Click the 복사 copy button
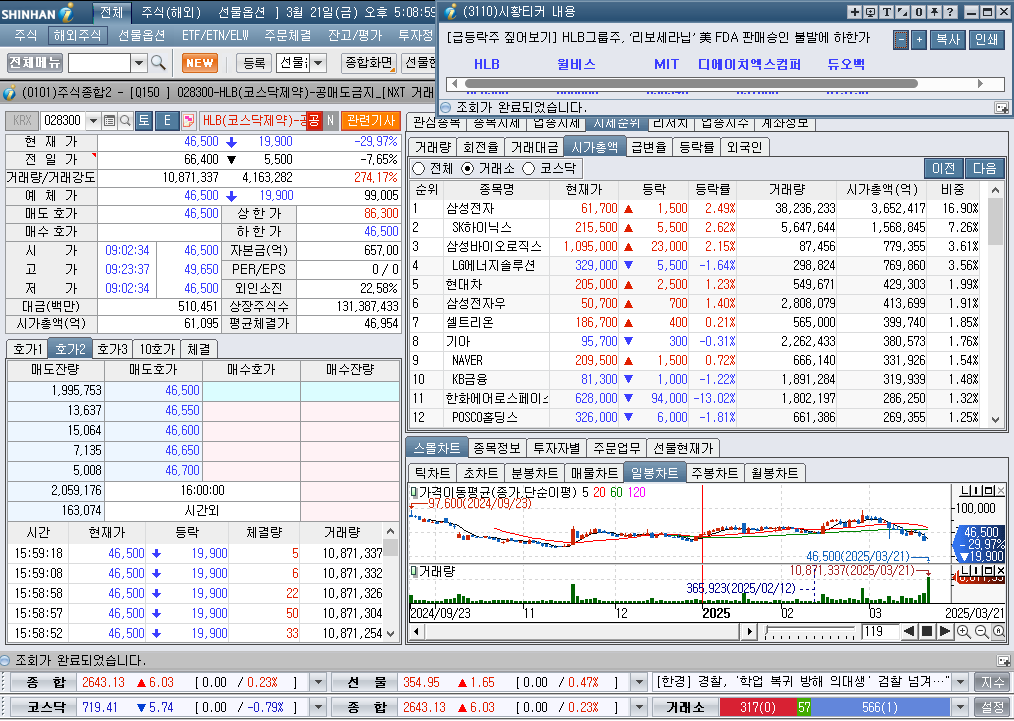 948,39
